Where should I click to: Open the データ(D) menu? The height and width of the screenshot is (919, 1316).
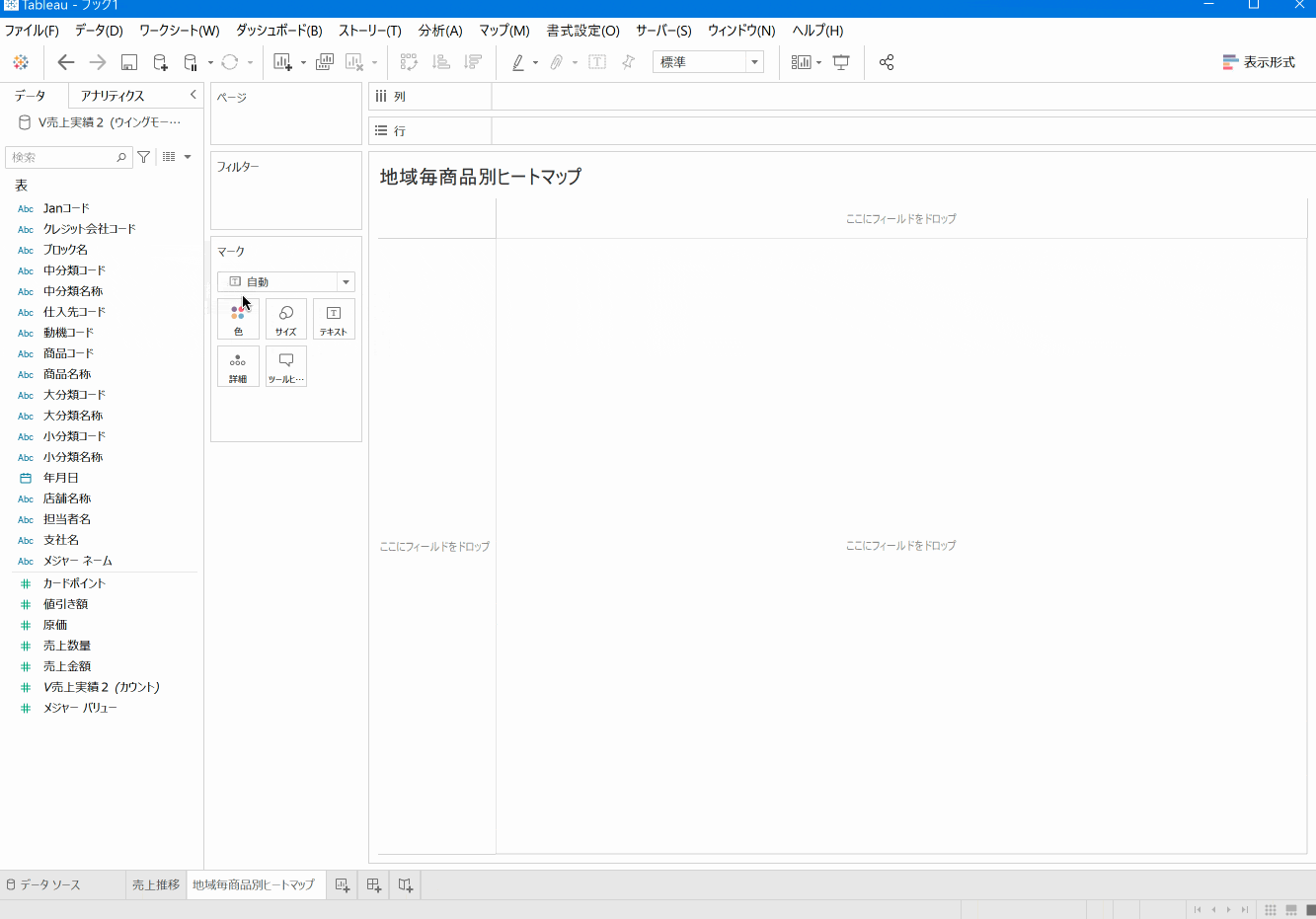click(x=99, y=31)
